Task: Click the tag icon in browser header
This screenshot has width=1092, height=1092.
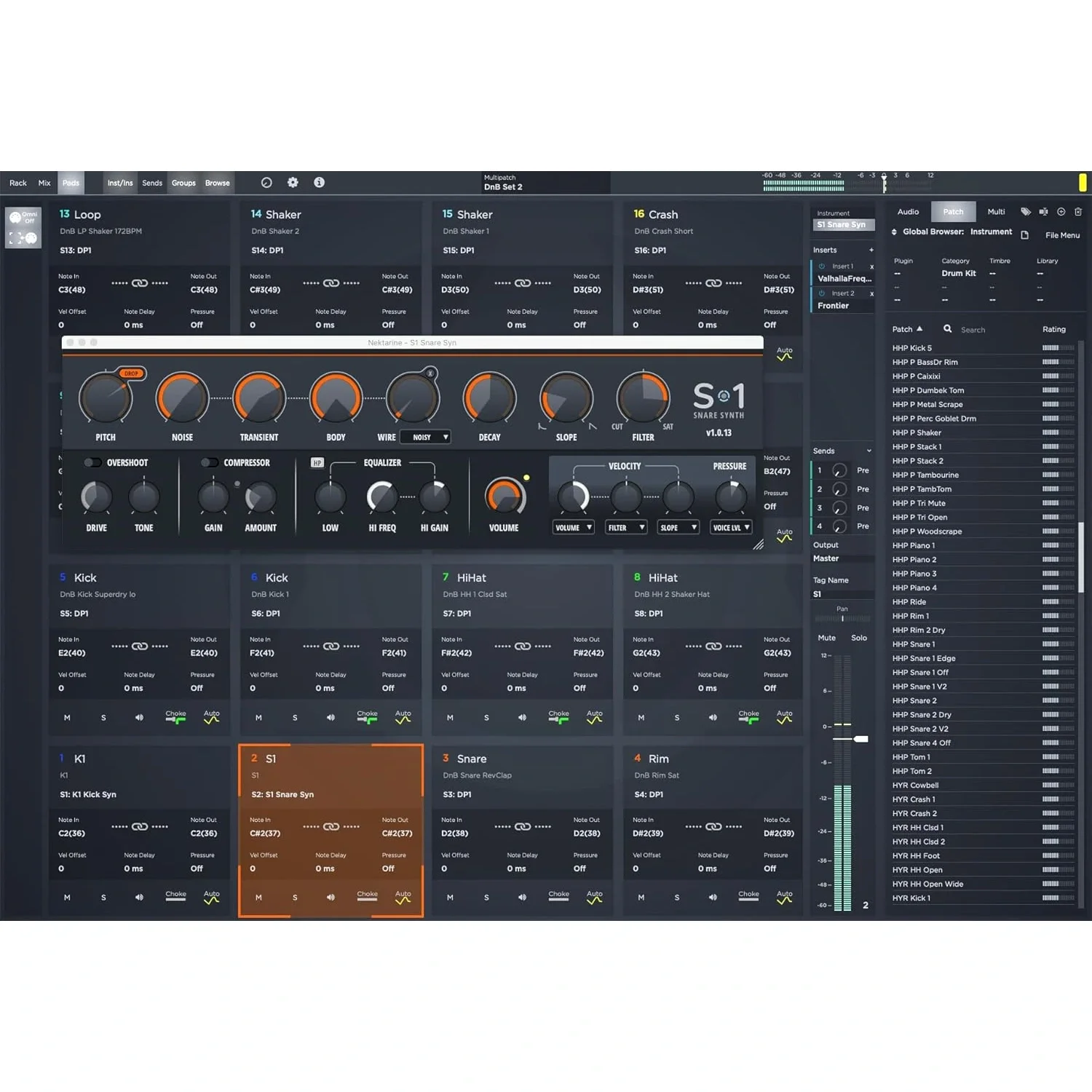Action: point(1026,212)
